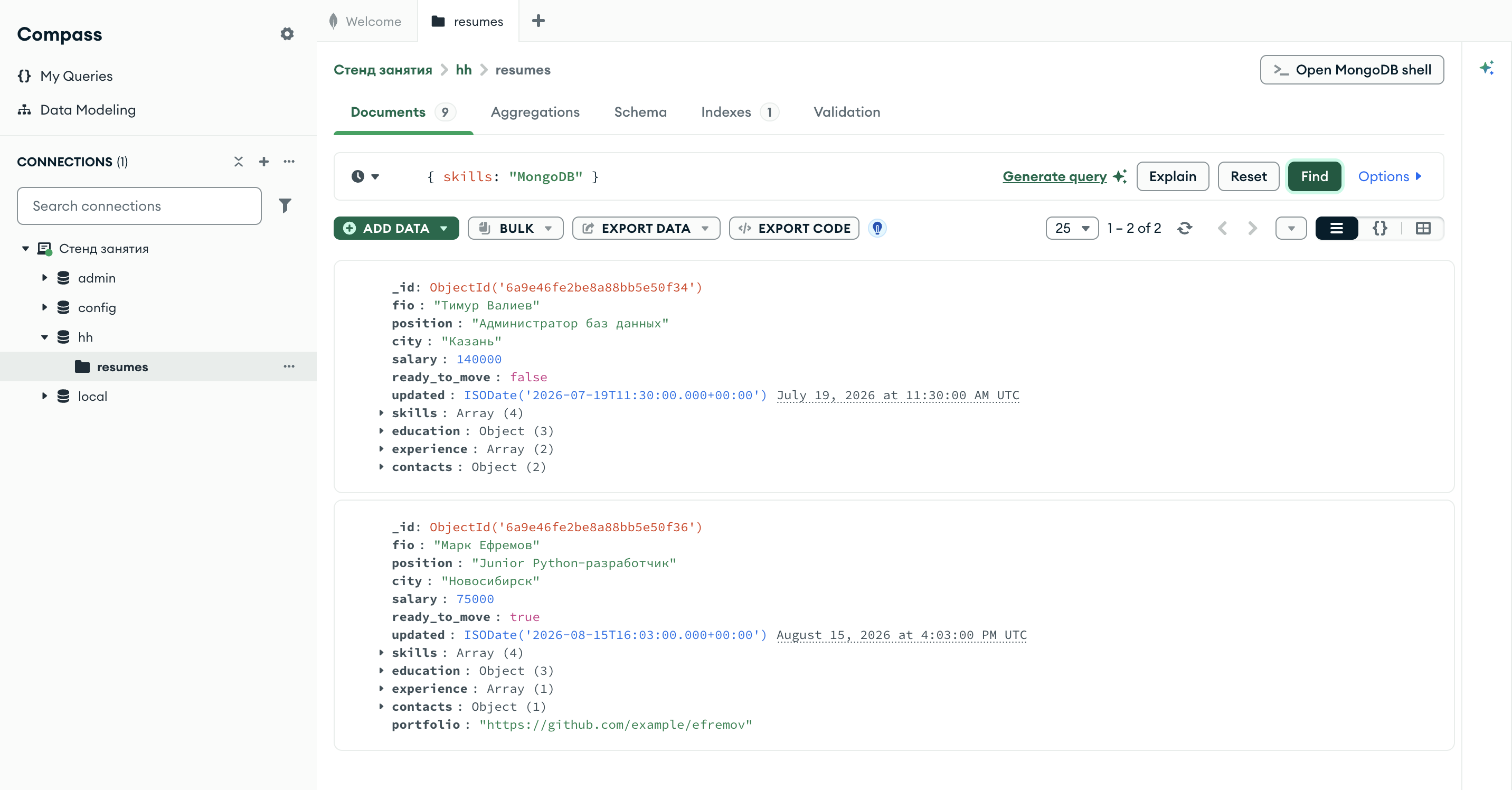Switch to JSON view
The width and height of the screenshot is (1512, 790).
(1379, 228)
